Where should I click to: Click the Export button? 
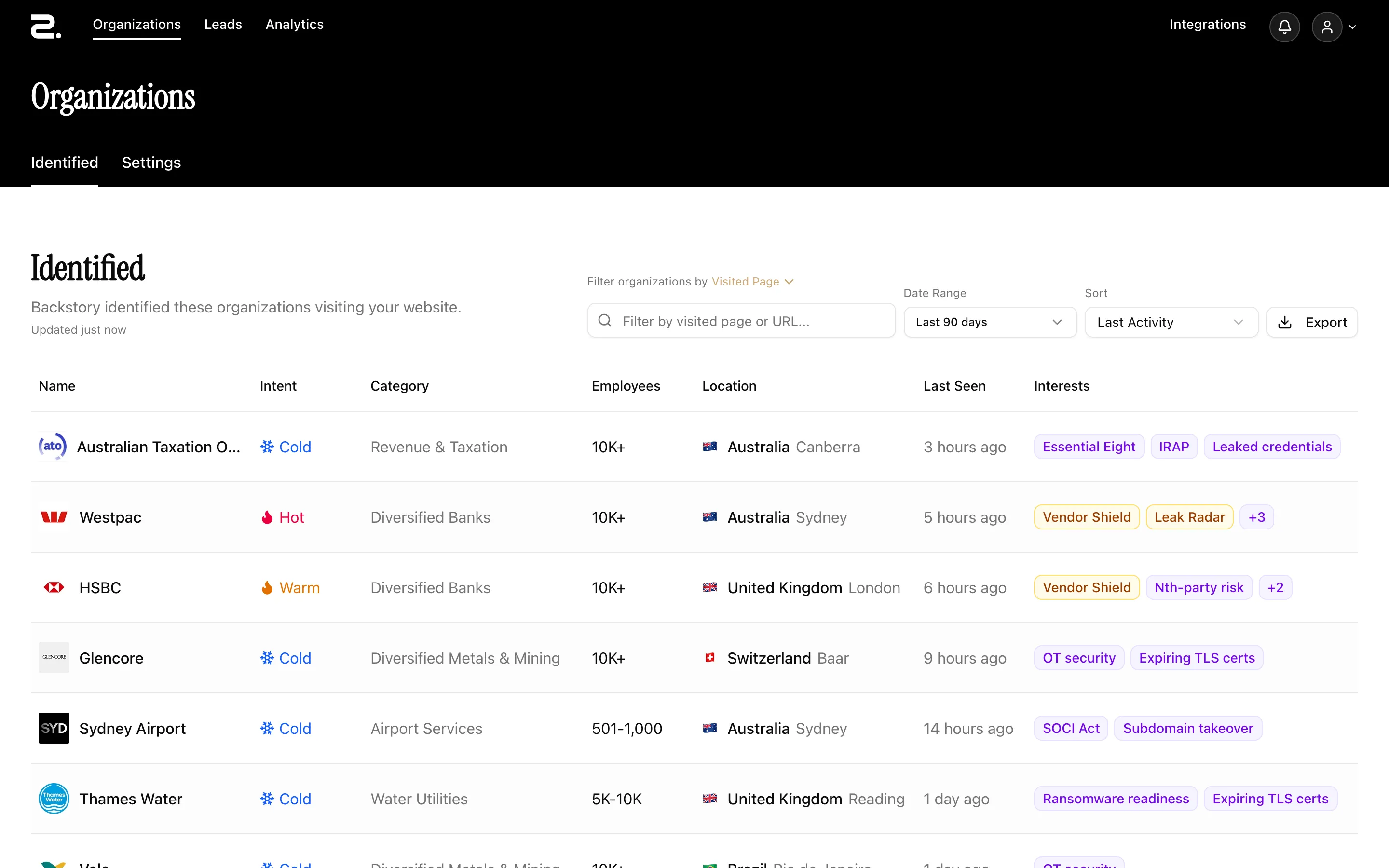(x=1312, y=322)
